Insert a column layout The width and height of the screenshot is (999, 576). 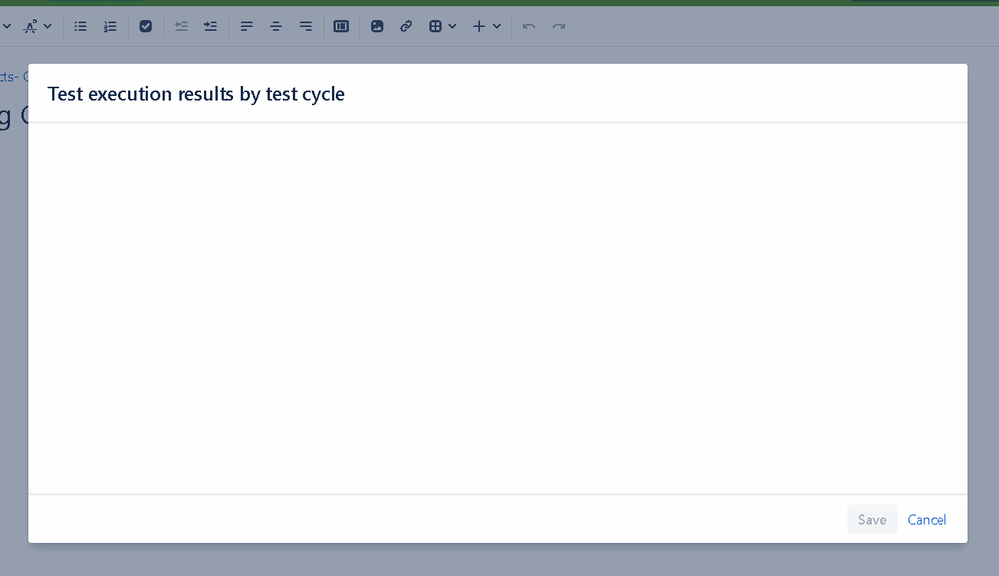341,26
